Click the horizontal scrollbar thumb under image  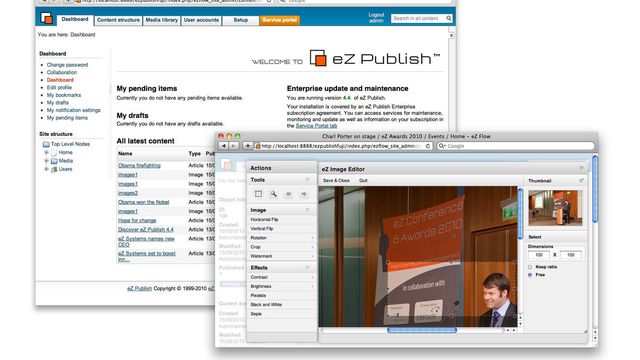pos(422,330)
